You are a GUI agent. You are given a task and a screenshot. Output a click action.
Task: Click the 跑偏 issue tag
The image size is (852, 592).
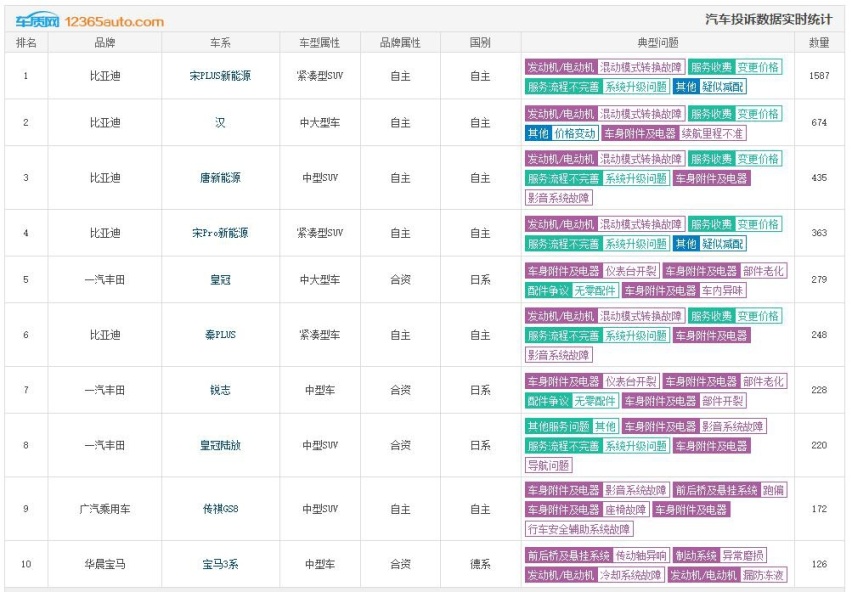click(773, 490)
